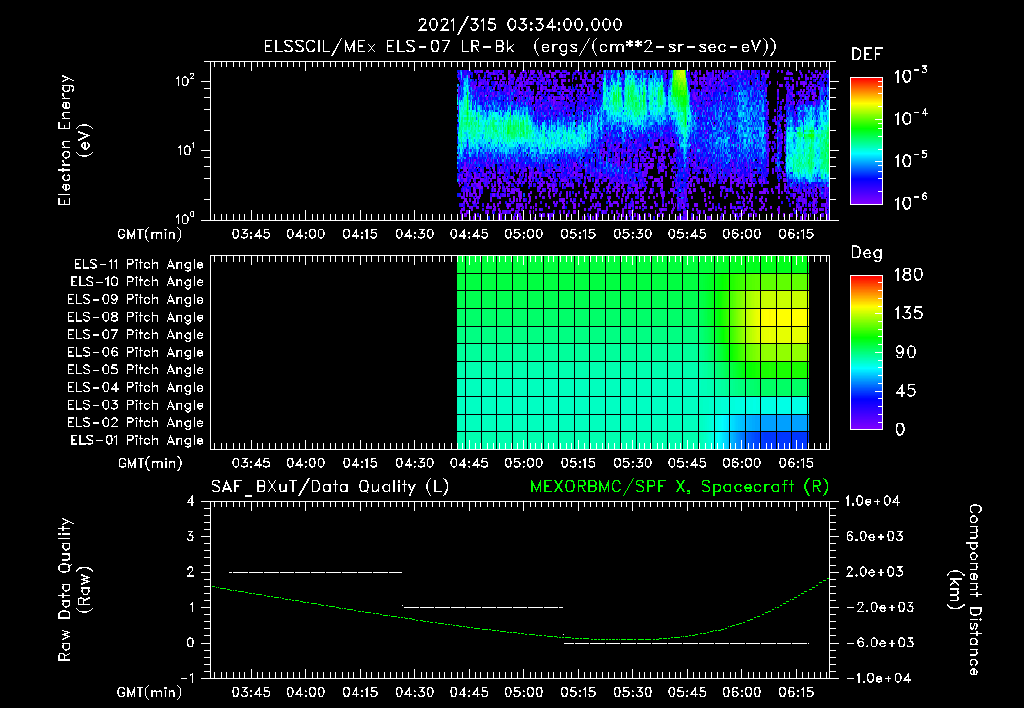Click the 90 tick on Deg scale
1024x708 pixels.
click(905, 353)
